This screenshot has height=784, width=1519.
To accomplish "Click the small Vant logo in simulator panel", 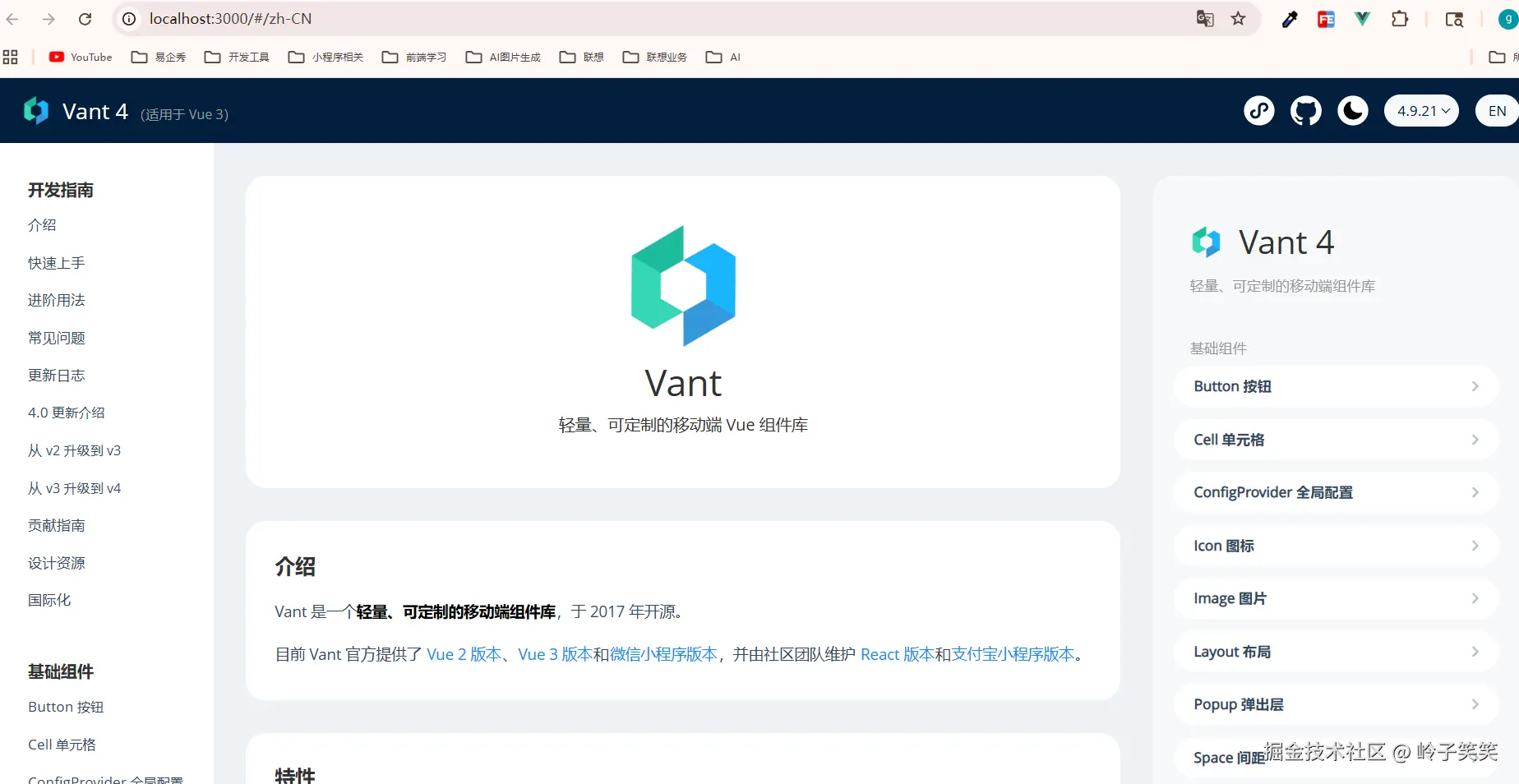I will click(x=1206, y=242).
